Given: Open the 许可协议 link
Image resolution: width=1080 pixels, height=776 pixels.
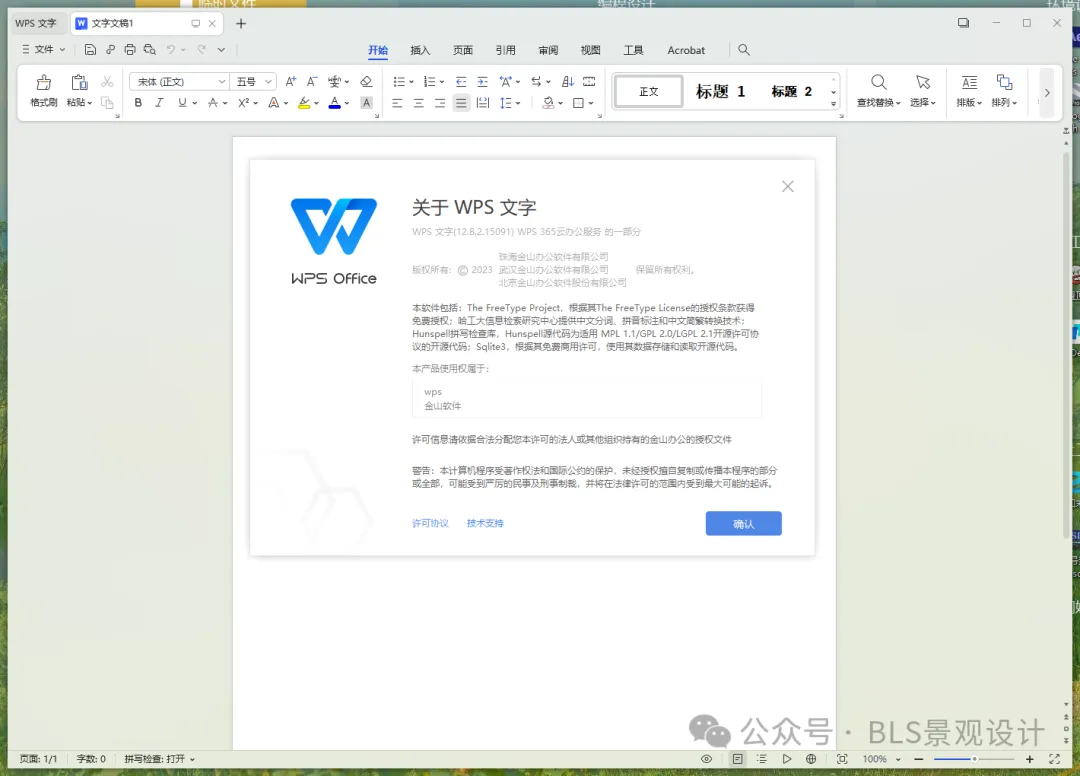Looking at the screenshot, I should pos(430,523).
